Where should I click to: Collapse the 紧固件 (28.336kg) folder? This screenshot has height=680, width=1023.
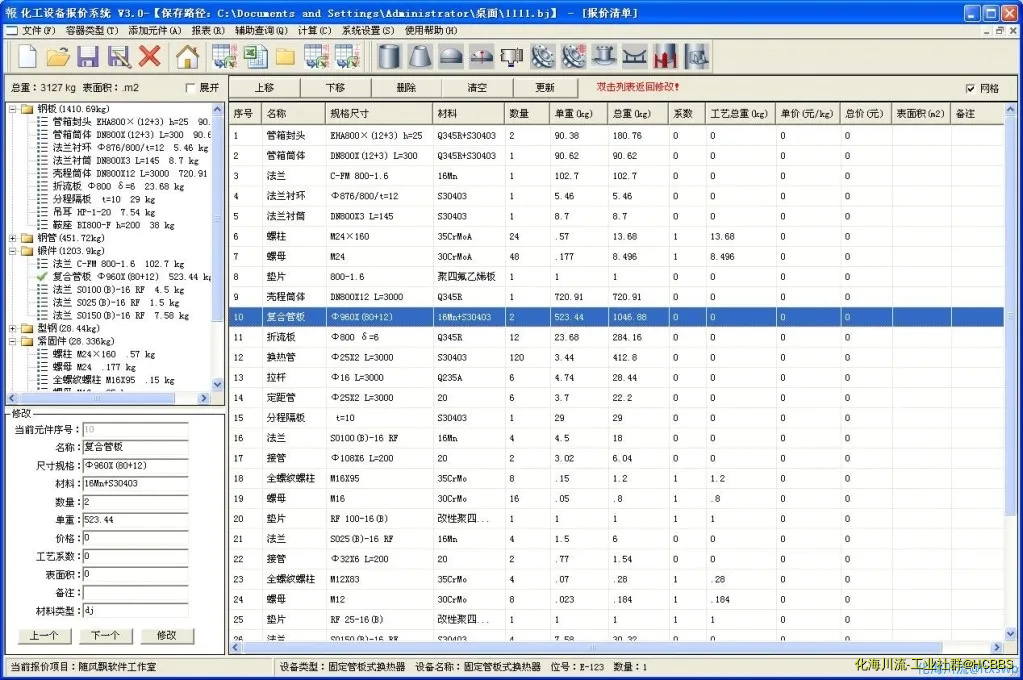point(12,341)
